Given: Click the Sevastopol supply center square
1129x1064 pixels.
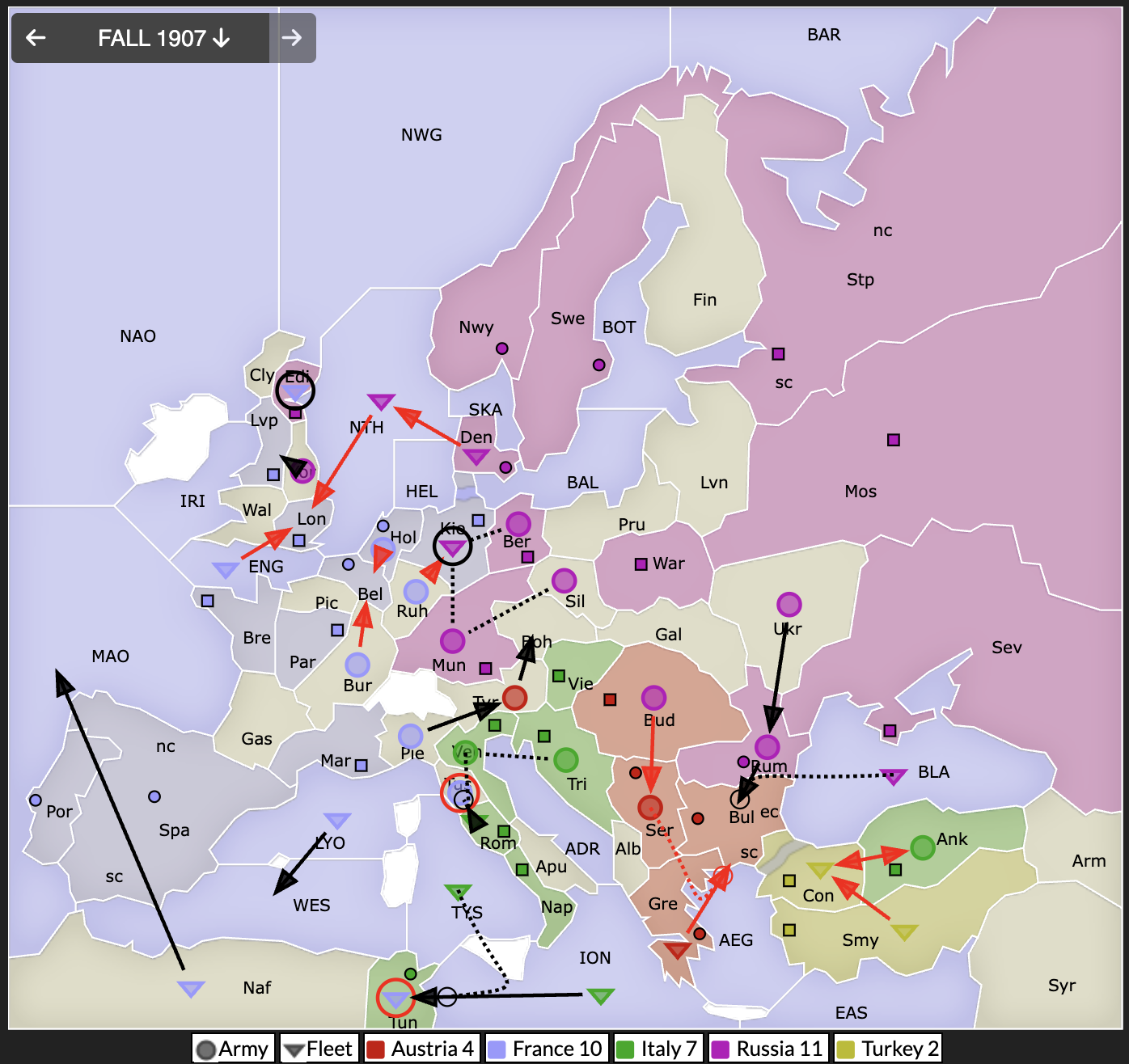Looking at the screenshot, I should [x=890, y=731].
